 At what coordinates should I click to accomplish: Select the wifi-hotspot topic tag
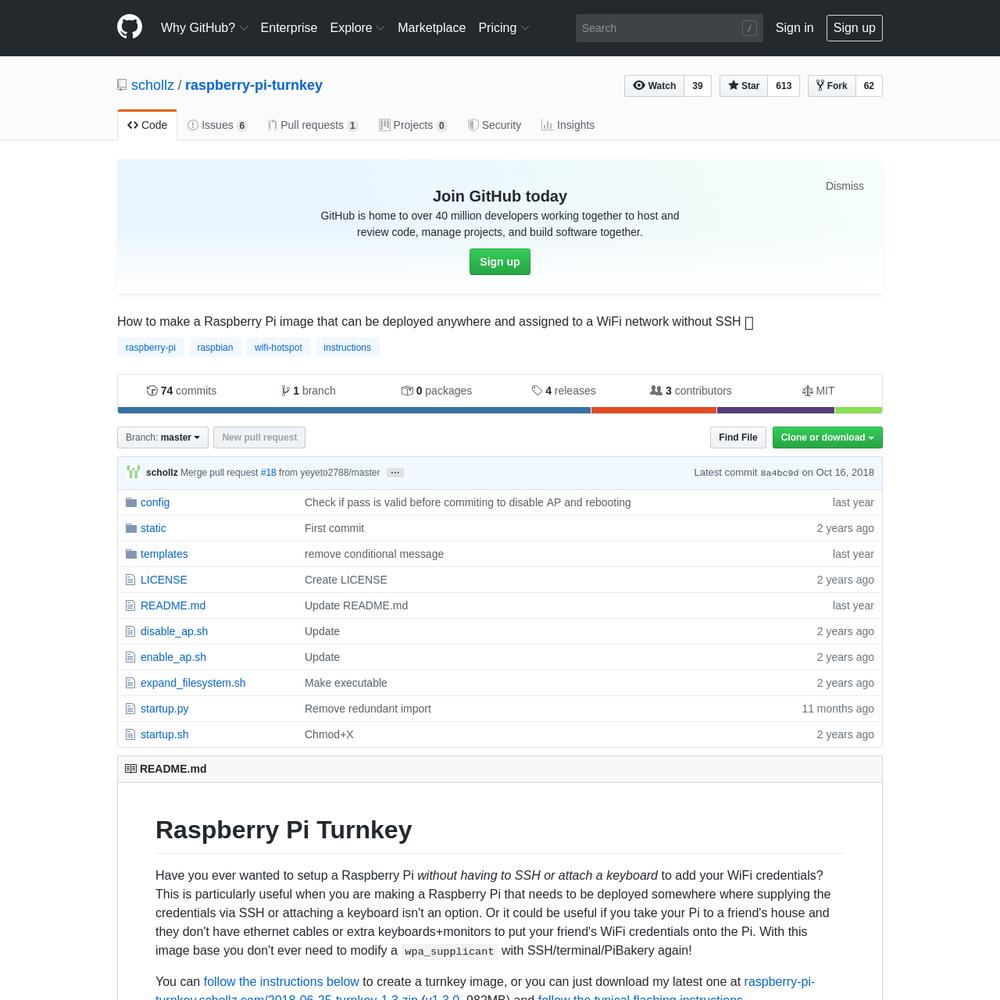pyautogui.click(x=278, y=348)
